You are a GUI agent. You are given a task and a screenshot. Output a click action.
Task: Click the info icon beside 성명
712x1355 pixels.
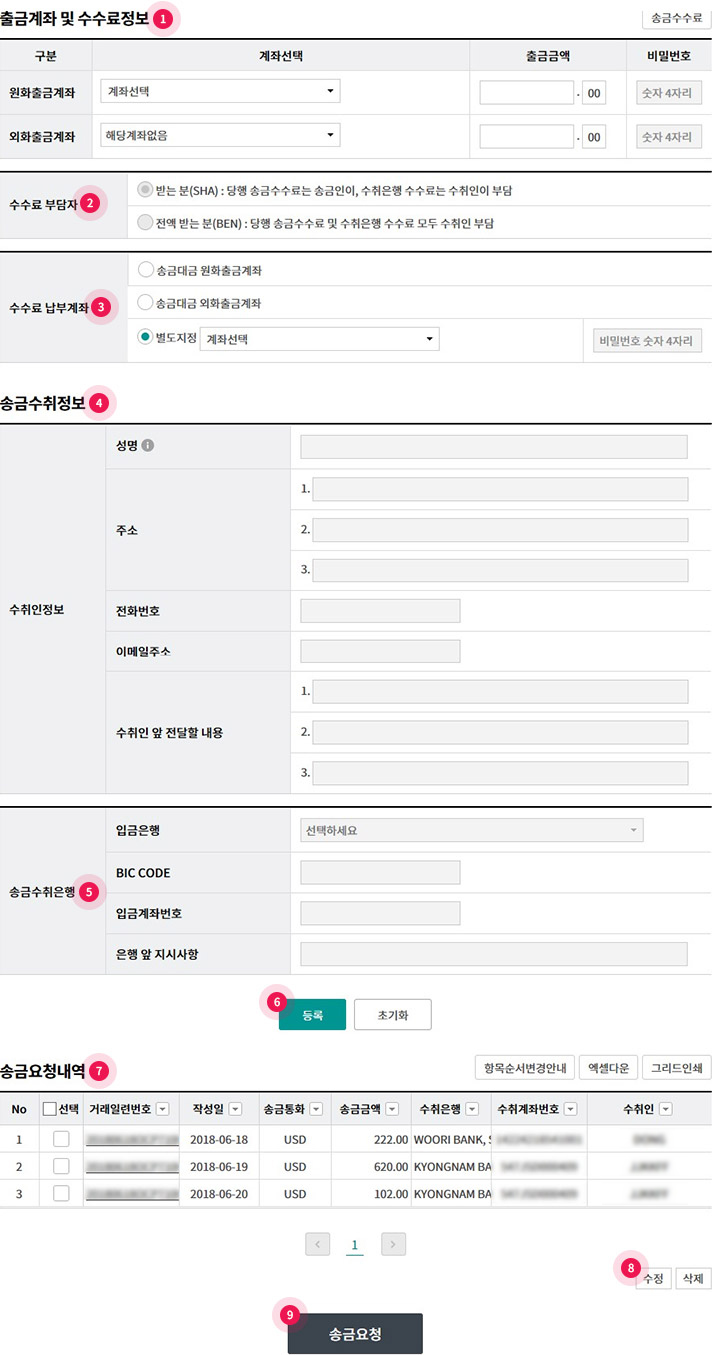click(x=148, y=445)
